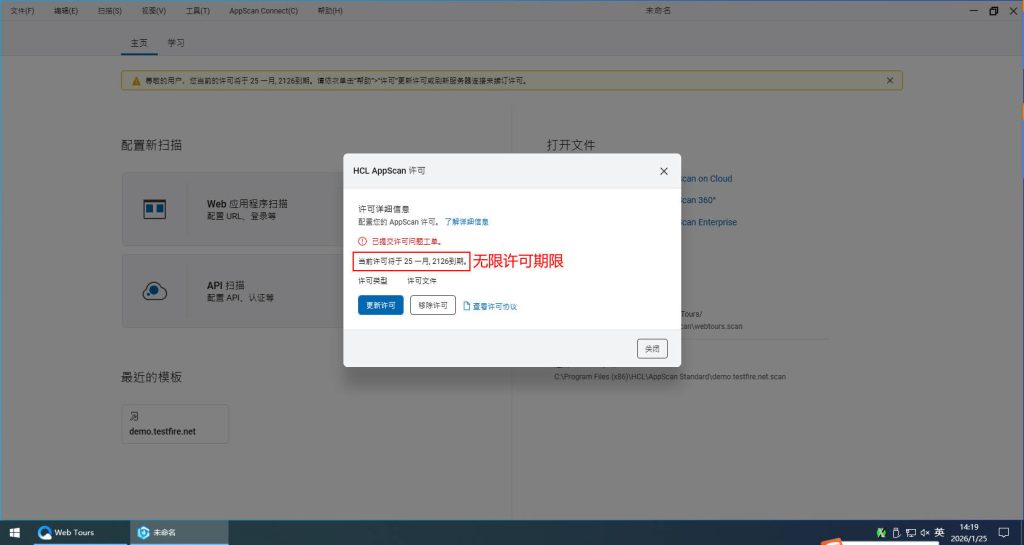Click the Web application scan window icon
The image size is (1024, 545).
tap(155, 209)
